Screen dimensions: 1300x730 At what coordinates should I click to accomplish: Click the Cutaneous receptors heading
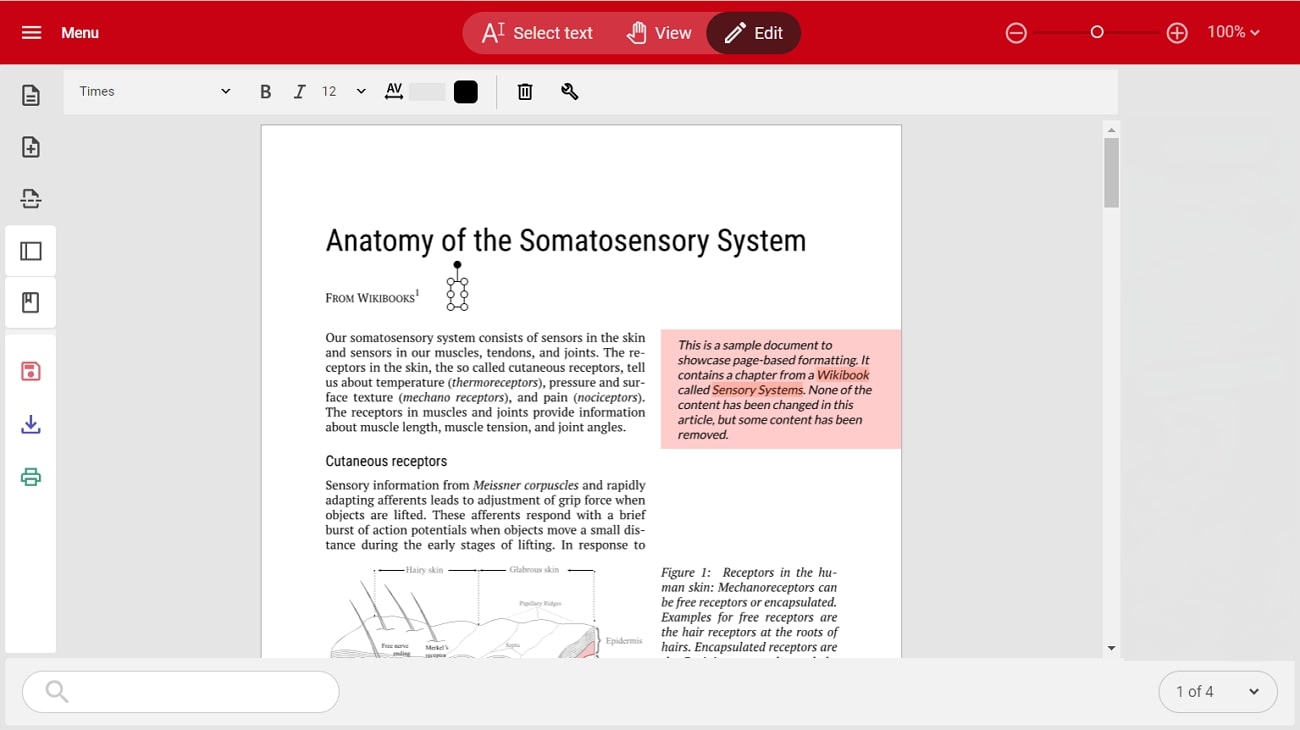386,461
